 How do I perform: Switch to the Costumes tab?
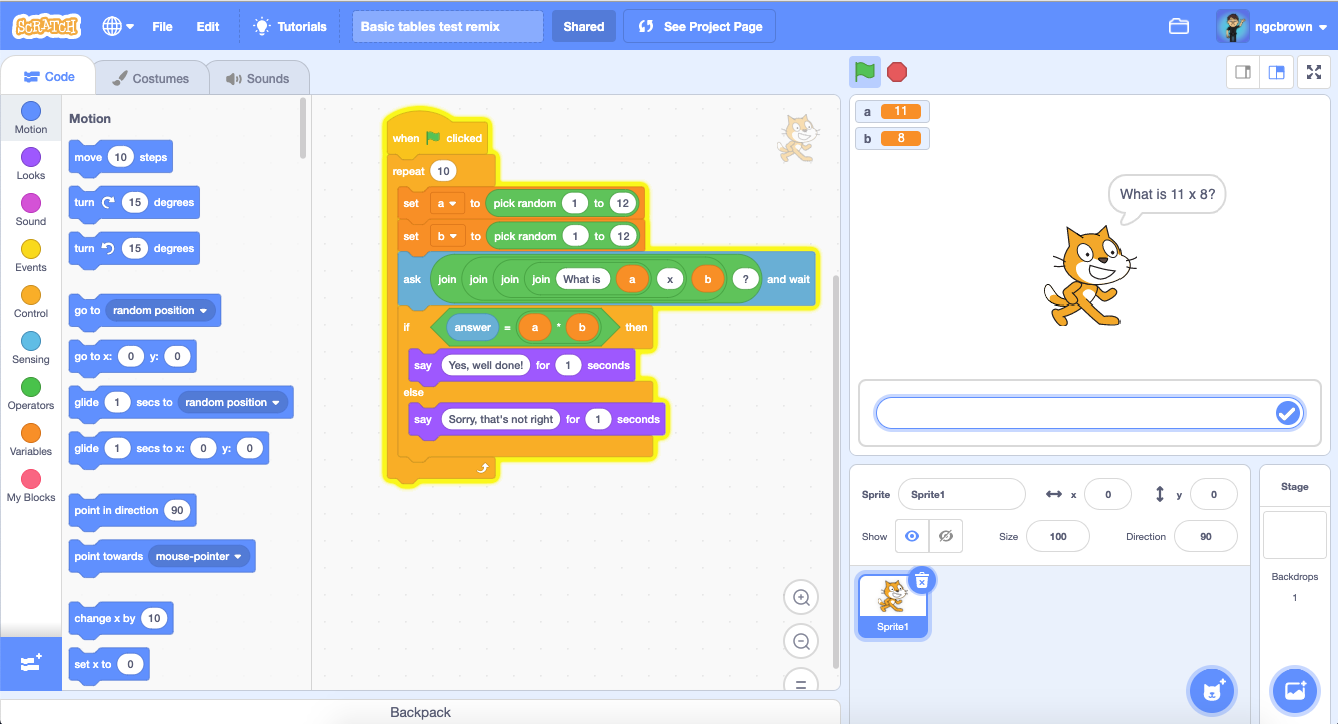point(150,78)
